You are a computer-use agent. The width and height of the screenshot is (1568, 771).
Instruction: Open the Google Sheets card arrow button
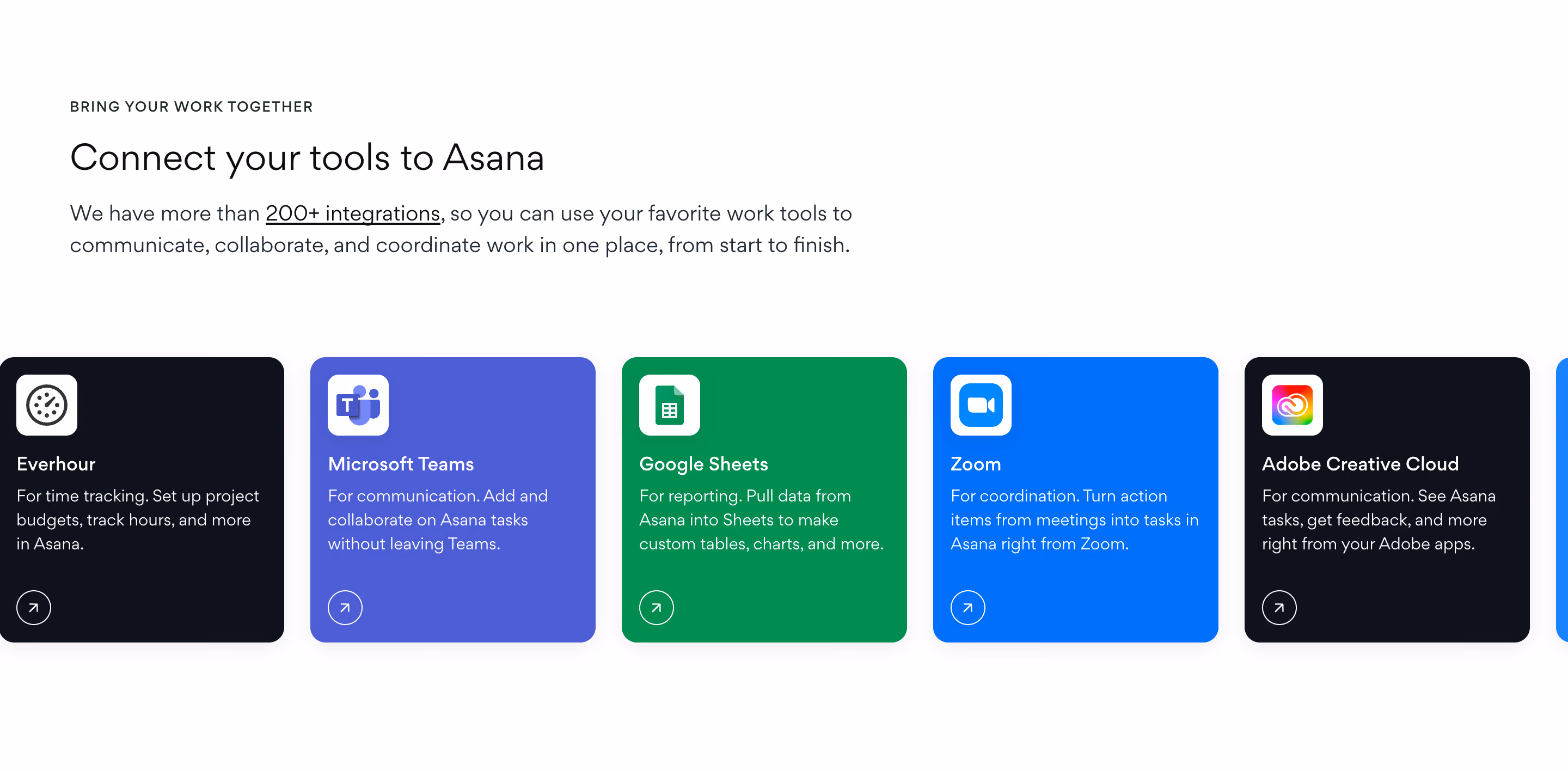click(x=656, y=607)
